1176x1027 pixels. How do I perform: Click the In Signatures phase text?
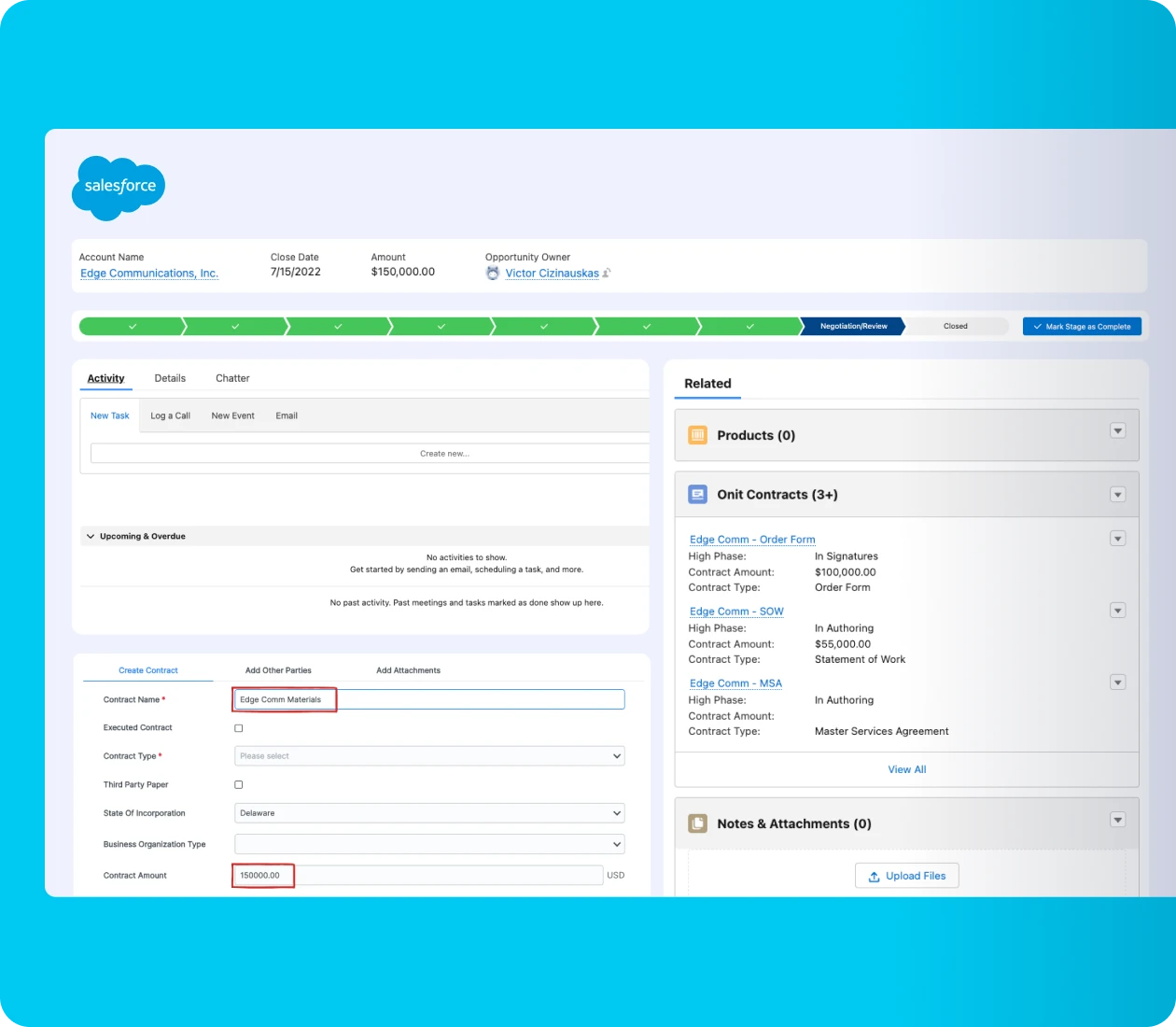pyautogui.click(x=847, y=556)
